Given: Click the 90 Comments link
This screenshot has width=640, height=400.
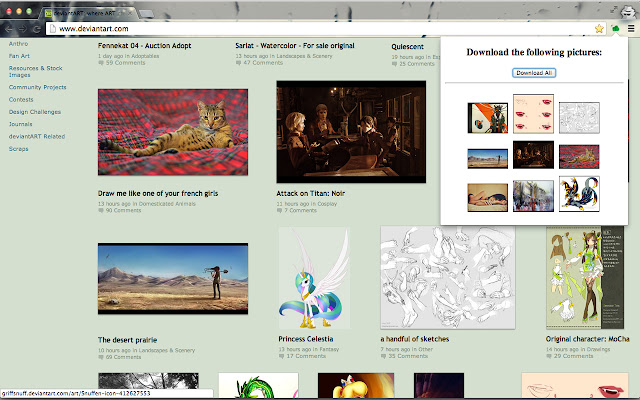Looking at the screenshot, I should tap(123, 211).
